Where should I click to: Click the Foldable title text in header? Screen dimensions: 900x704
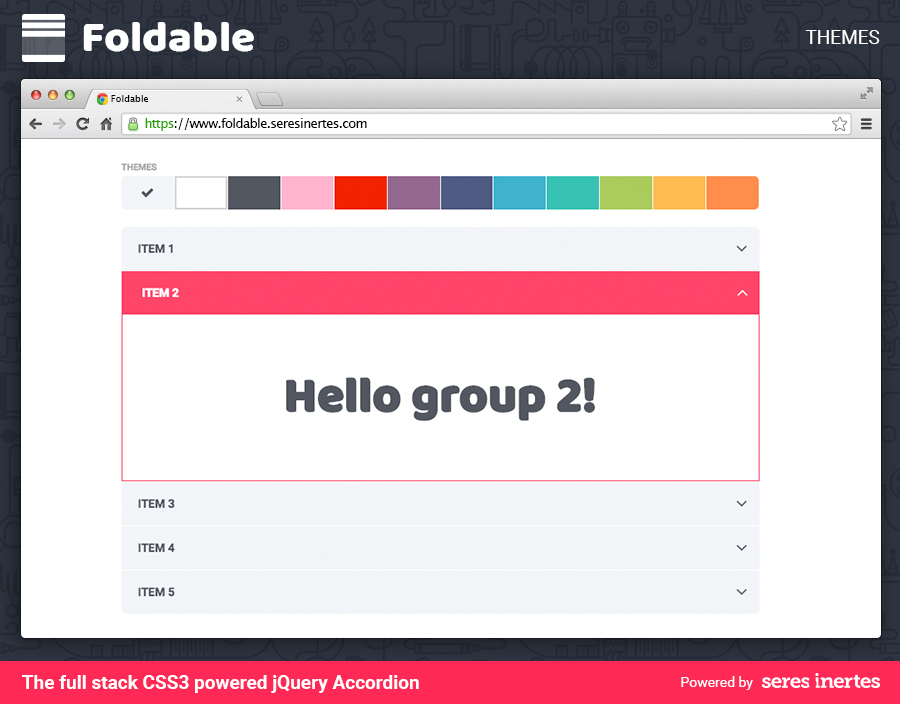tap(168, 38)
